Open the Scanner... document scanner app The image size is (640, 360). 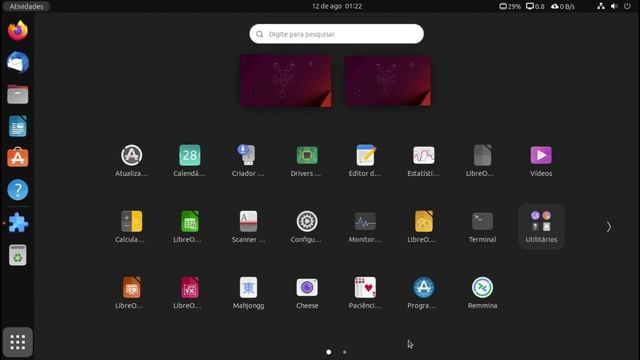pos(248,227)
